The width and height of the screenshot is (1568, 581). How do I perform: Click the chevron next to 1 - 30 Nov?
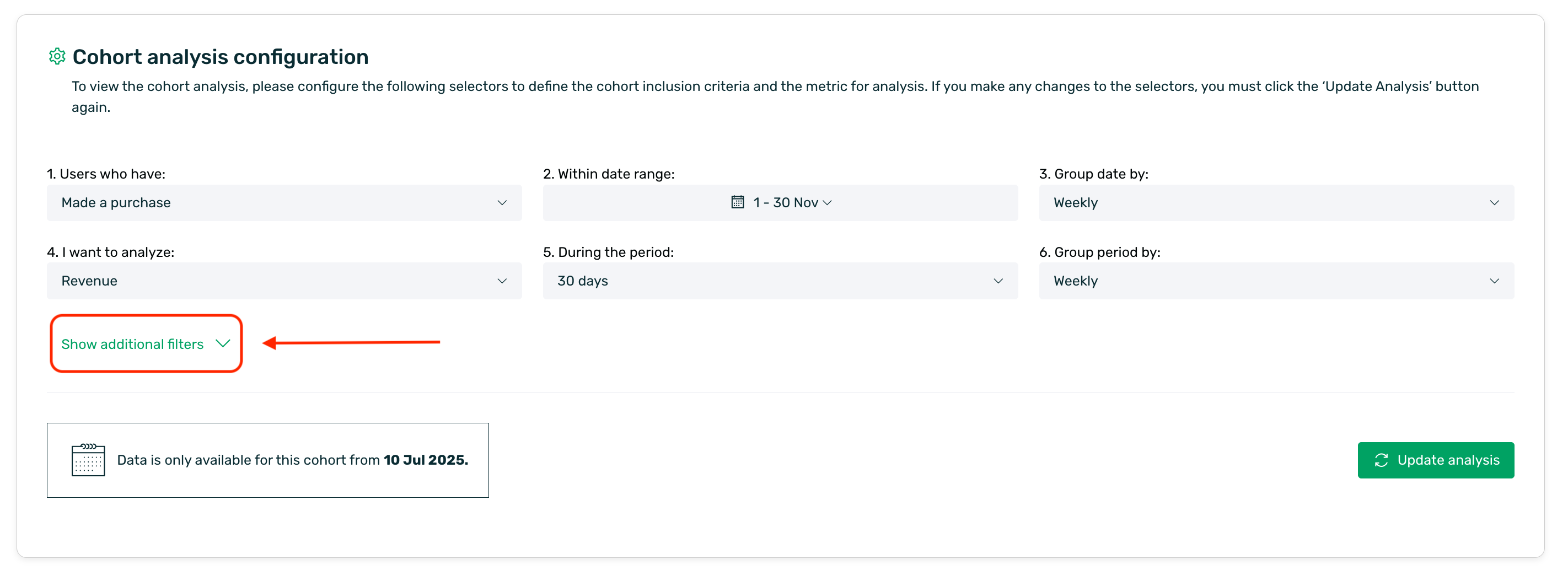pos(827,203)
